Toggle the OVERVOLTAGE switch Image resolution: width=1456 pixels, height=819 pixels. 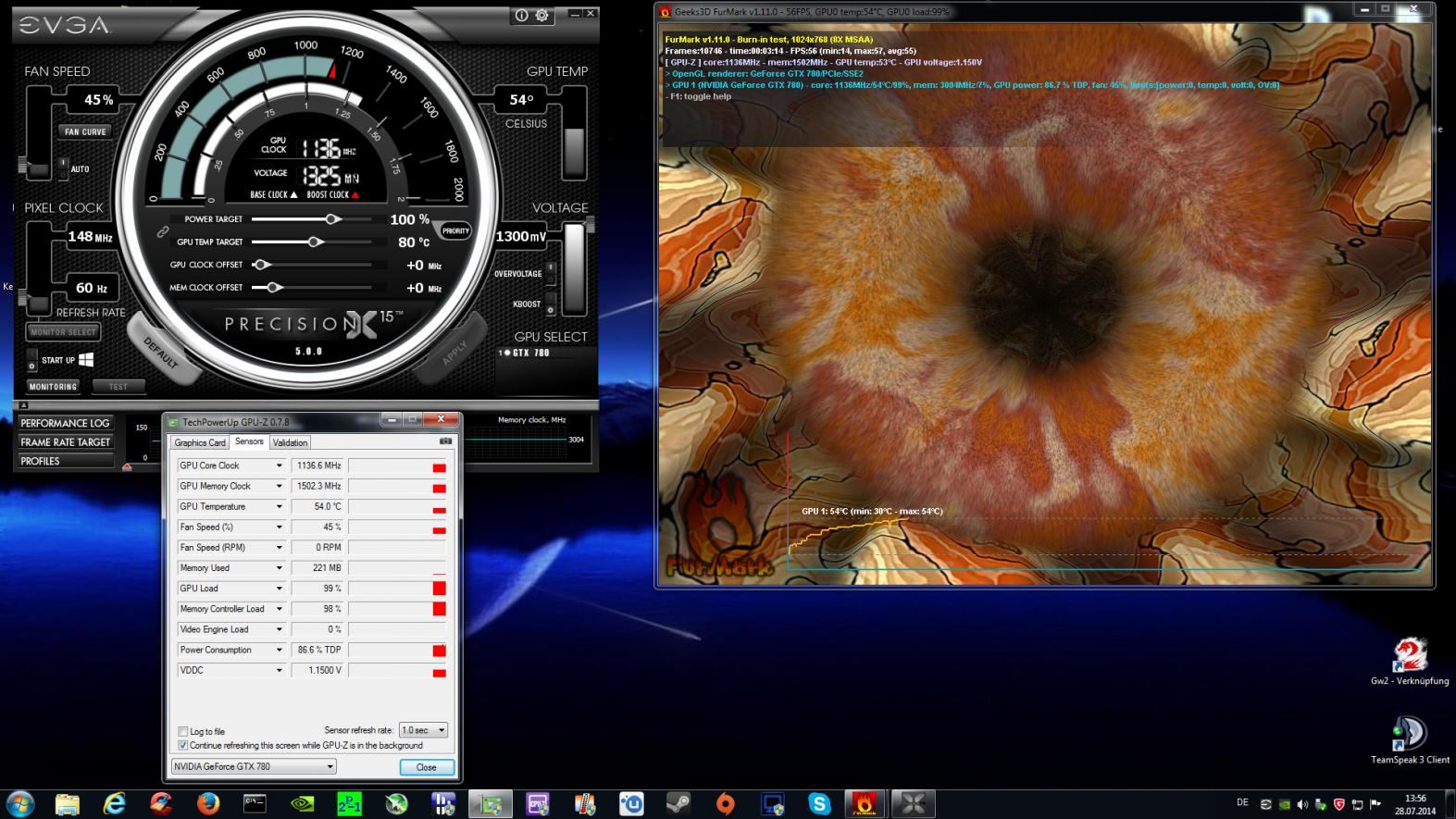pos(551,273)
